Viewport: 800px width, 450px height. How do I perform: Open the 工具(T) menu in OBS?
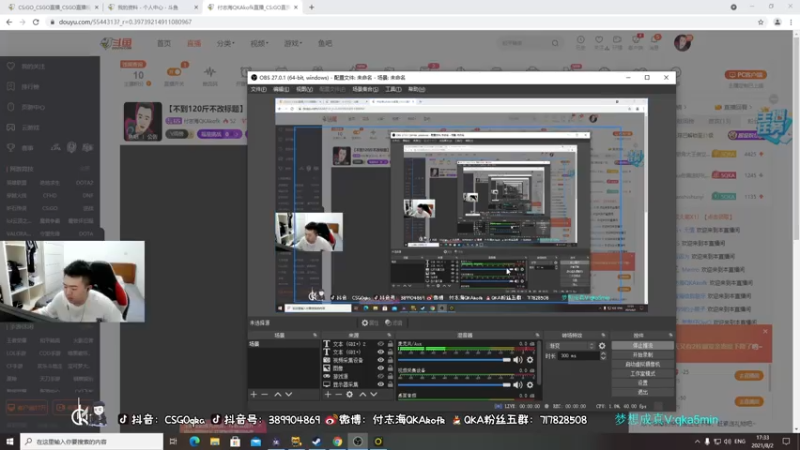coord(393,89)
